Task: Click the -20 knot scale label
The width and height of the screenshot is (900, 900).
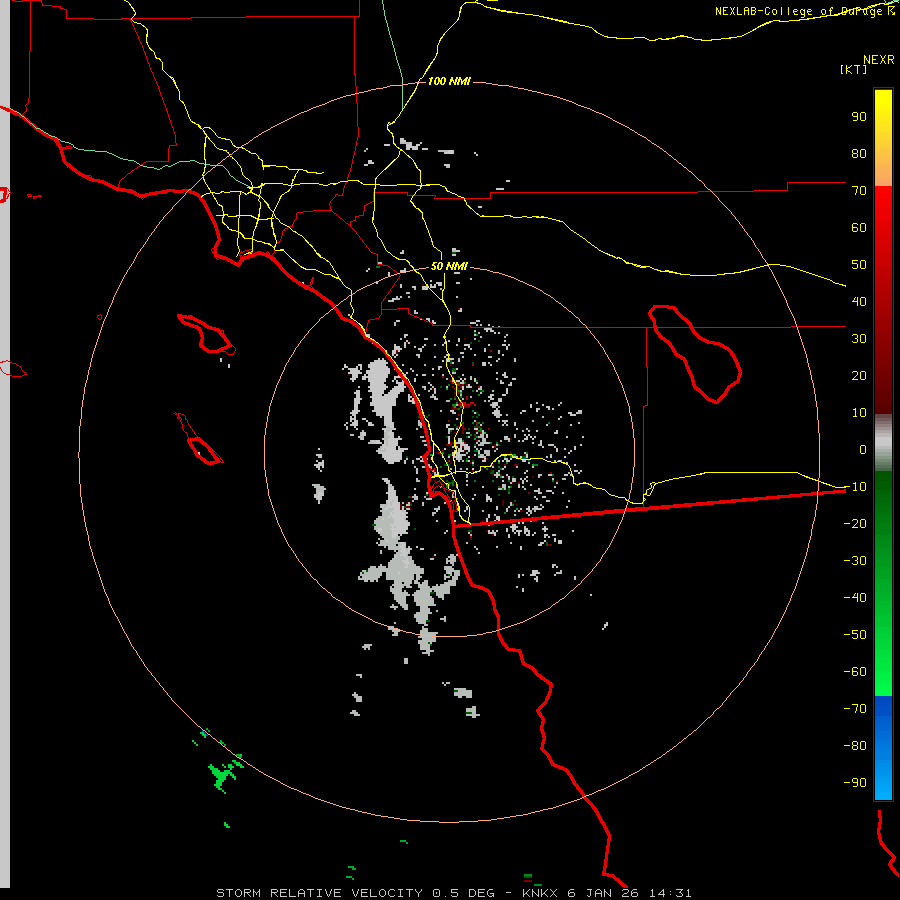Action: tap(855, 523)
